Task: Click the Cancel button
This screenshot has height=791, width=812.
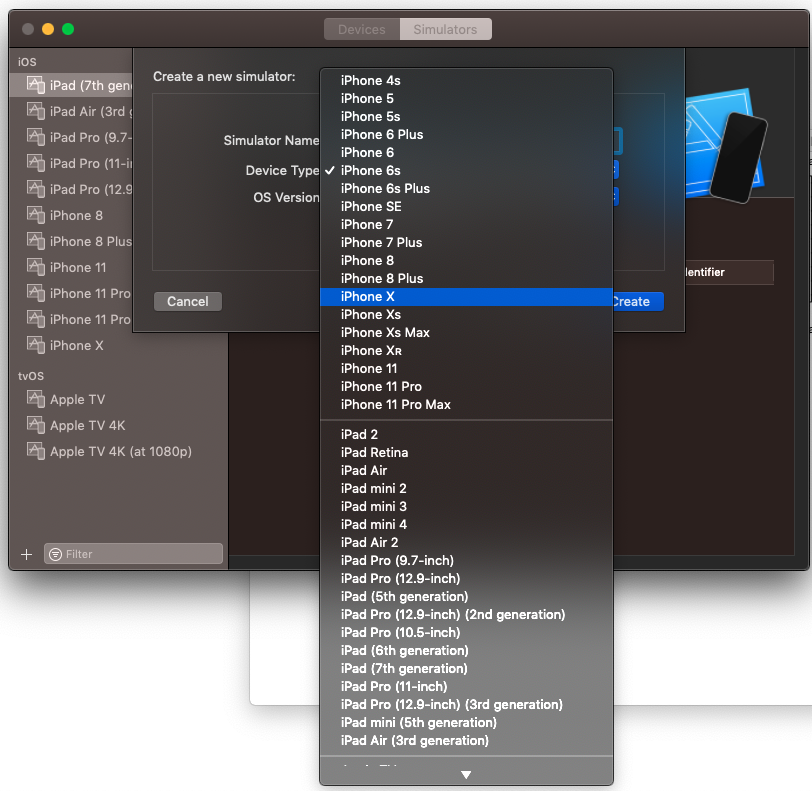Action: coord(187,301)
